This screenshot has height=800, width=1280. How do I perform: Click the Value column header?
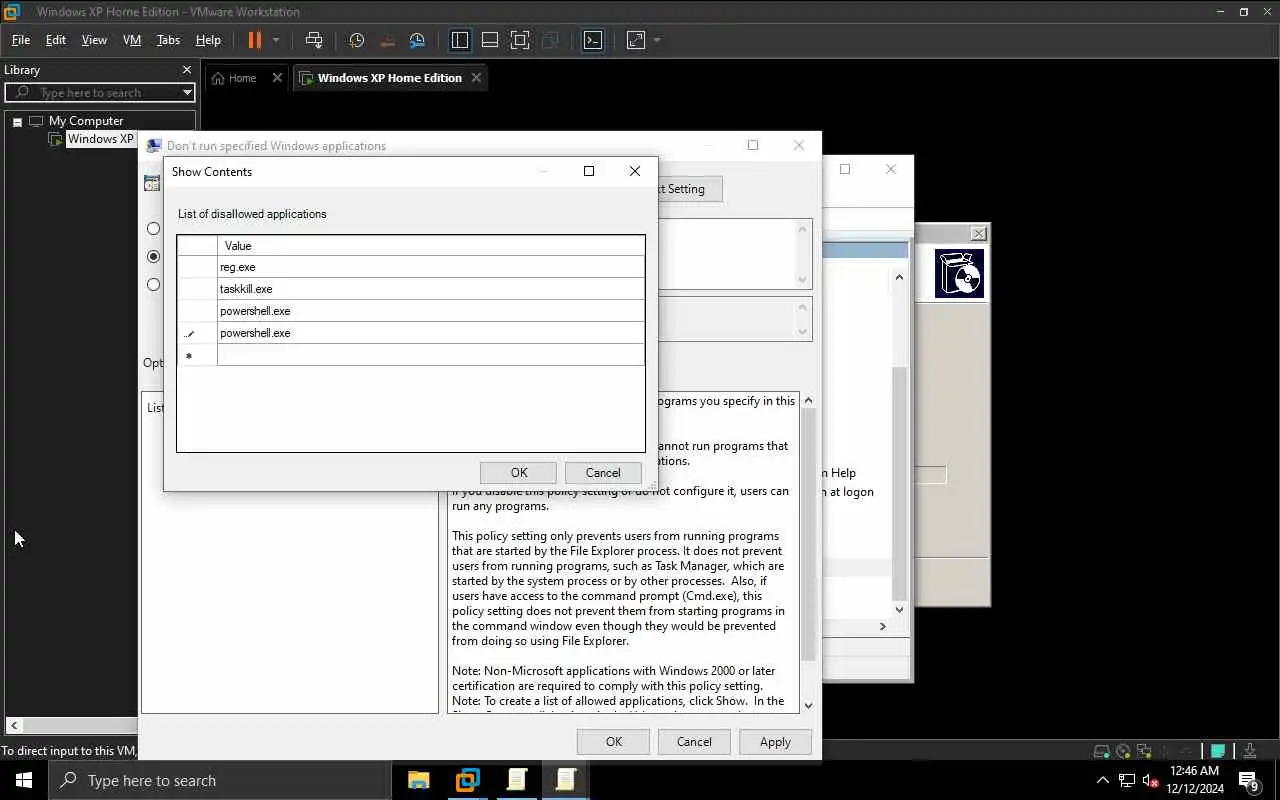coord(431,245)
